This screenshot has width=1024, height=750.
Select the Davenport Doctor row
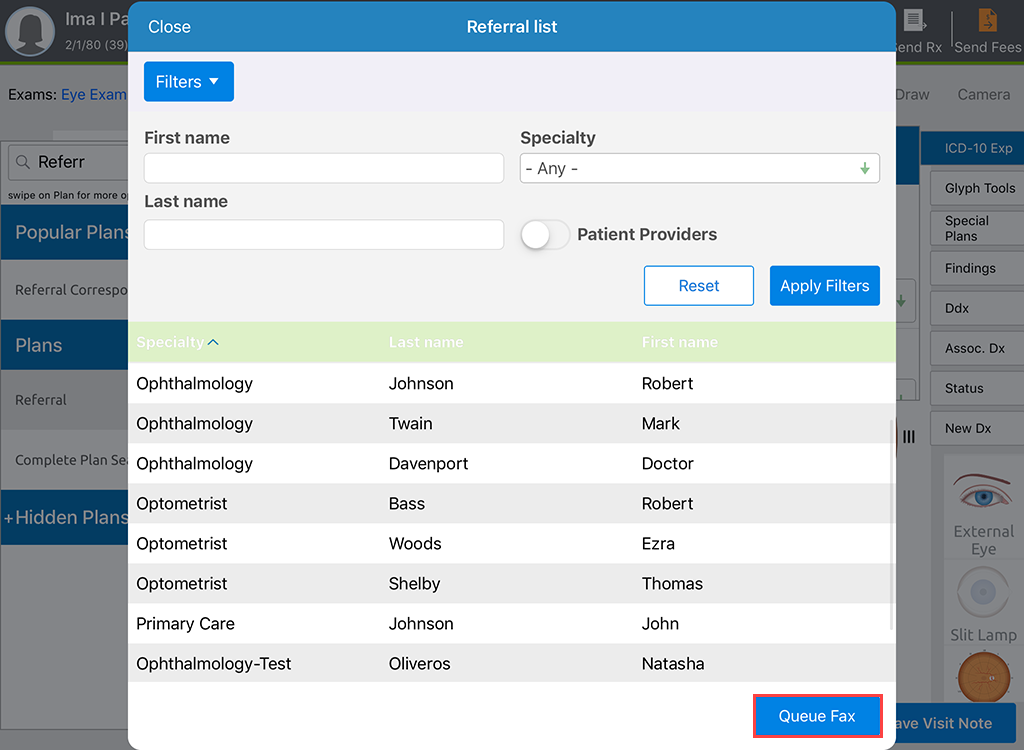click(x=511, y=463)
